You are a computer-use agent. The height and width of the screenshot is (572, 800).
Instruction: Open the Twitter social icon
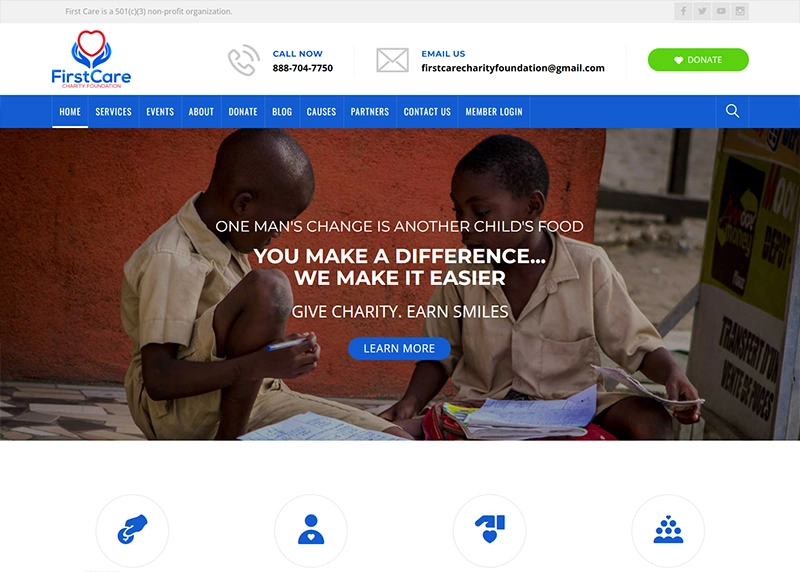[702, 11]
